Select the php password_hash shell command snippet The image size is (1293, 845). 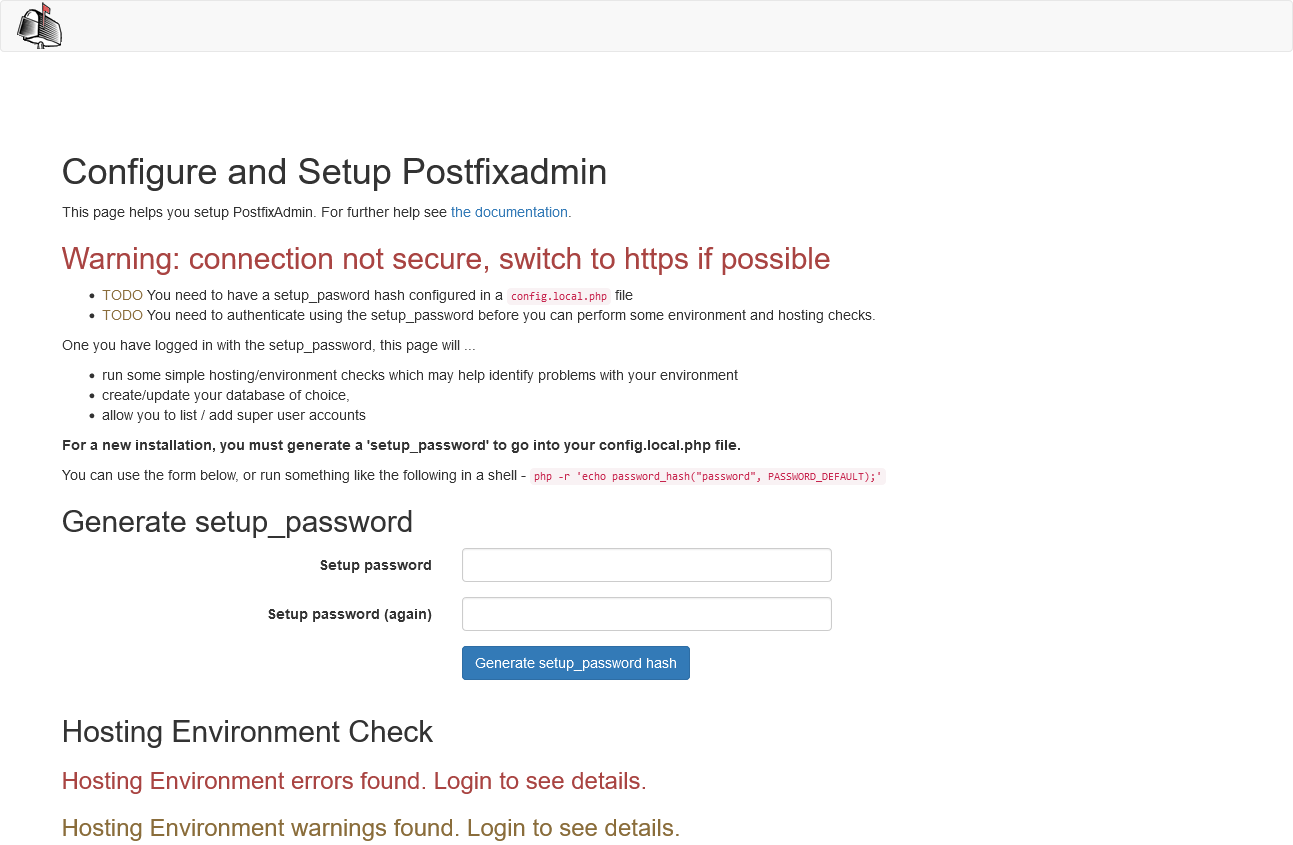pyautogui.click(x=707, y=476)
